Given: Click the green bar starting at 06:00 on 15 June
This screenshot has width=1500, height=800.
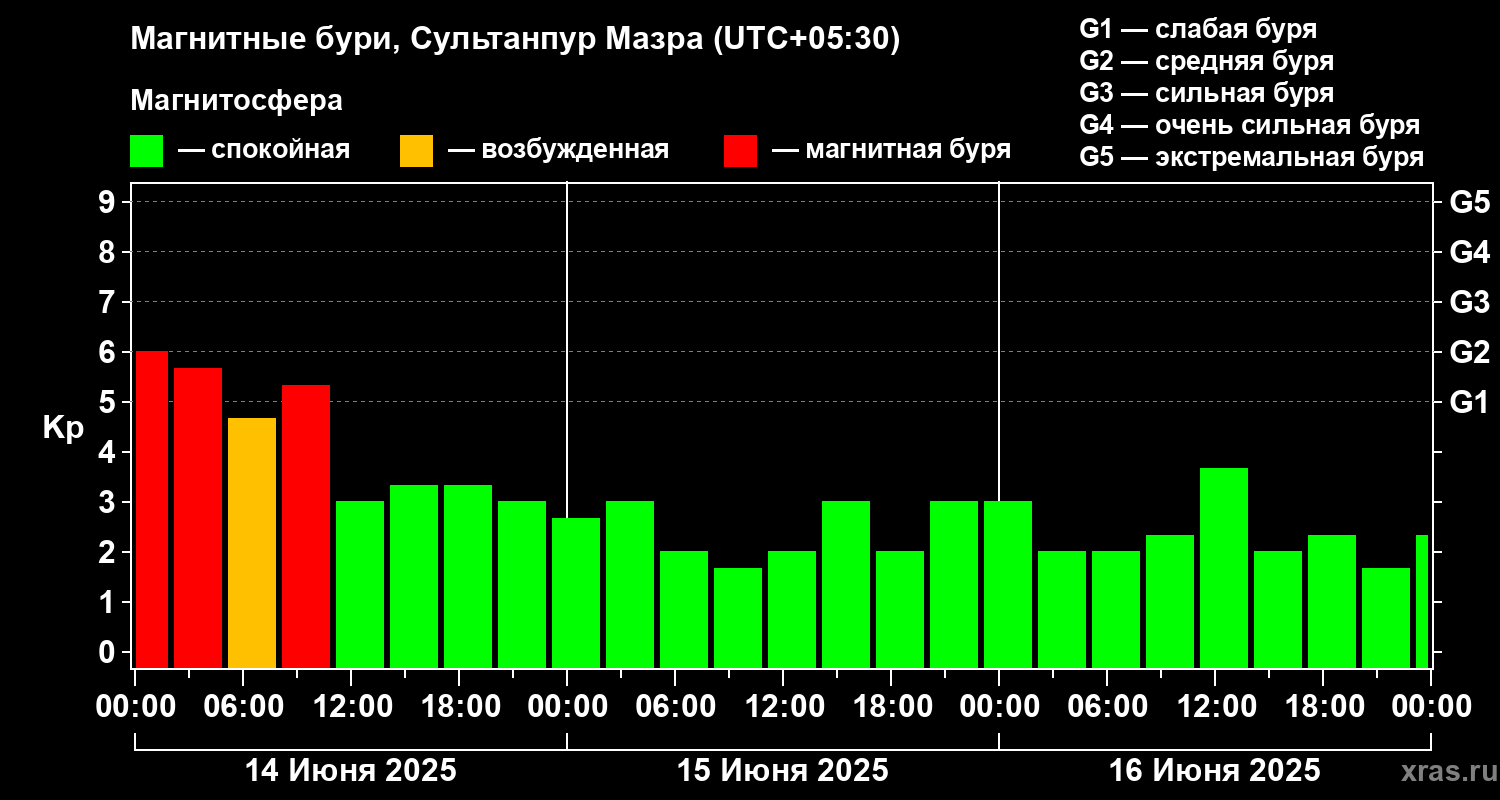Looking at the screenshot, I should pyautogui.click(x=684, y=609).
